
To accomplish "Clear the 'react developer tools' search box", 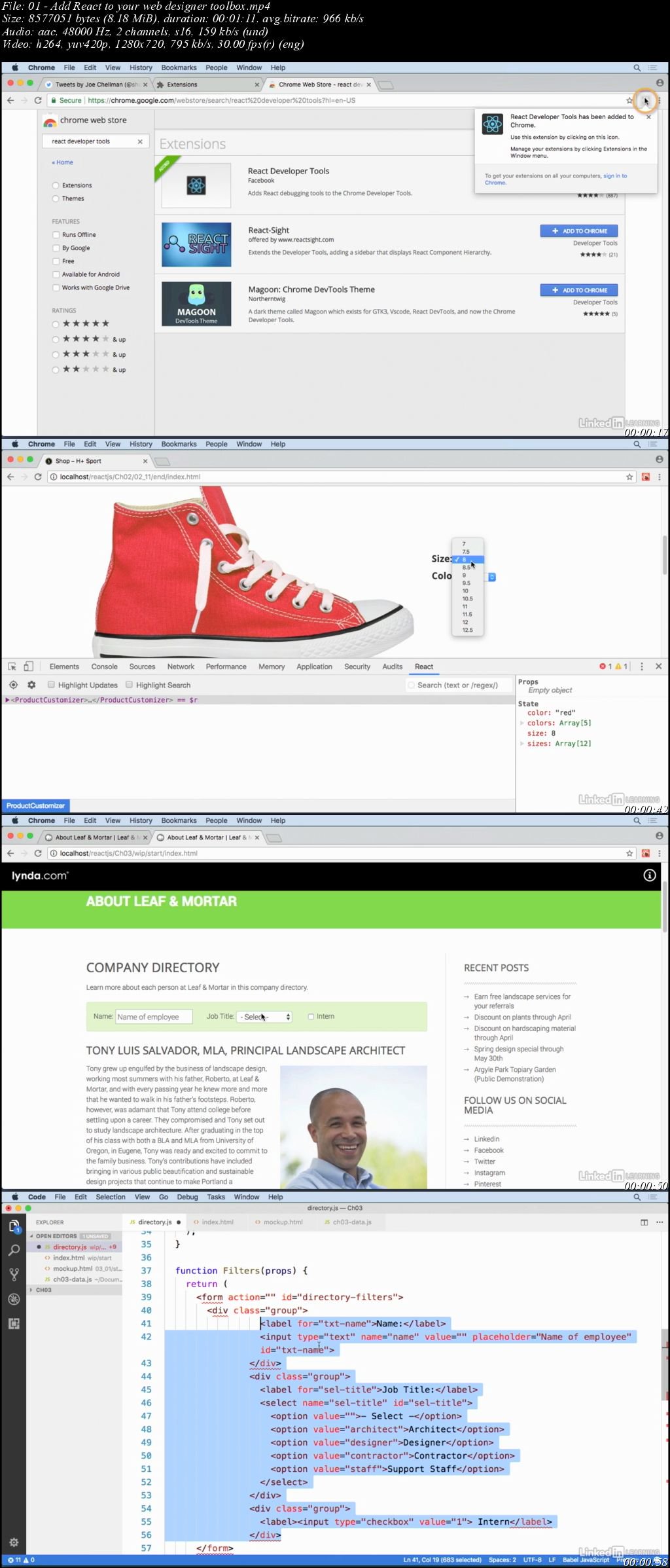I will point(140,141).
